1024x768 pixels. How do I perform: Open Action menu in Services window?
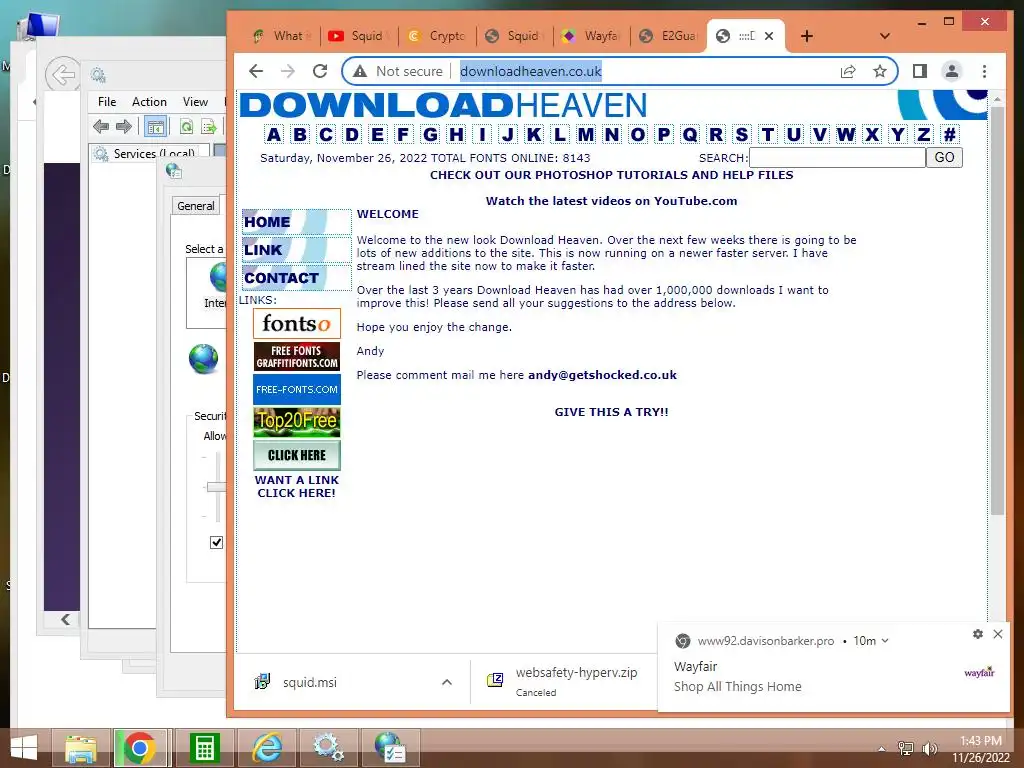click(149, 102)
